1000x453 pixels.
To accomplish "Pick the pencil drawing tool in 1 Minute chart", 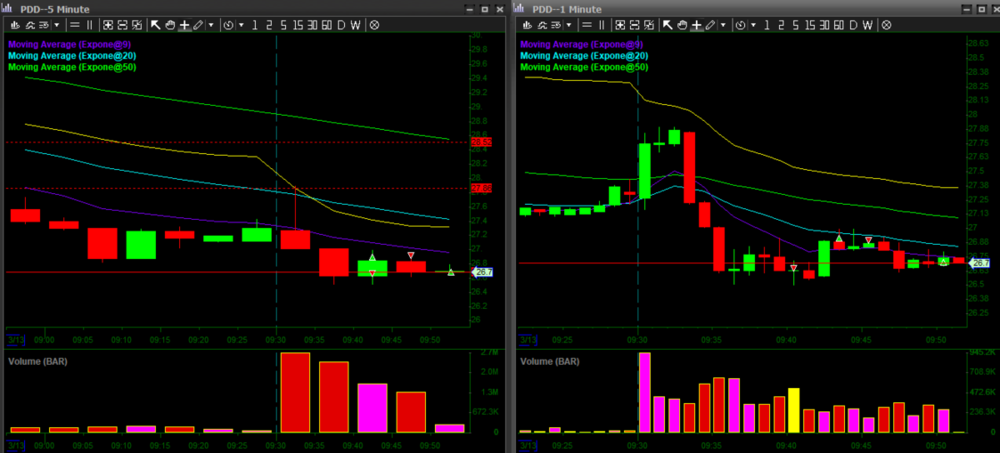I will (710, 23).
